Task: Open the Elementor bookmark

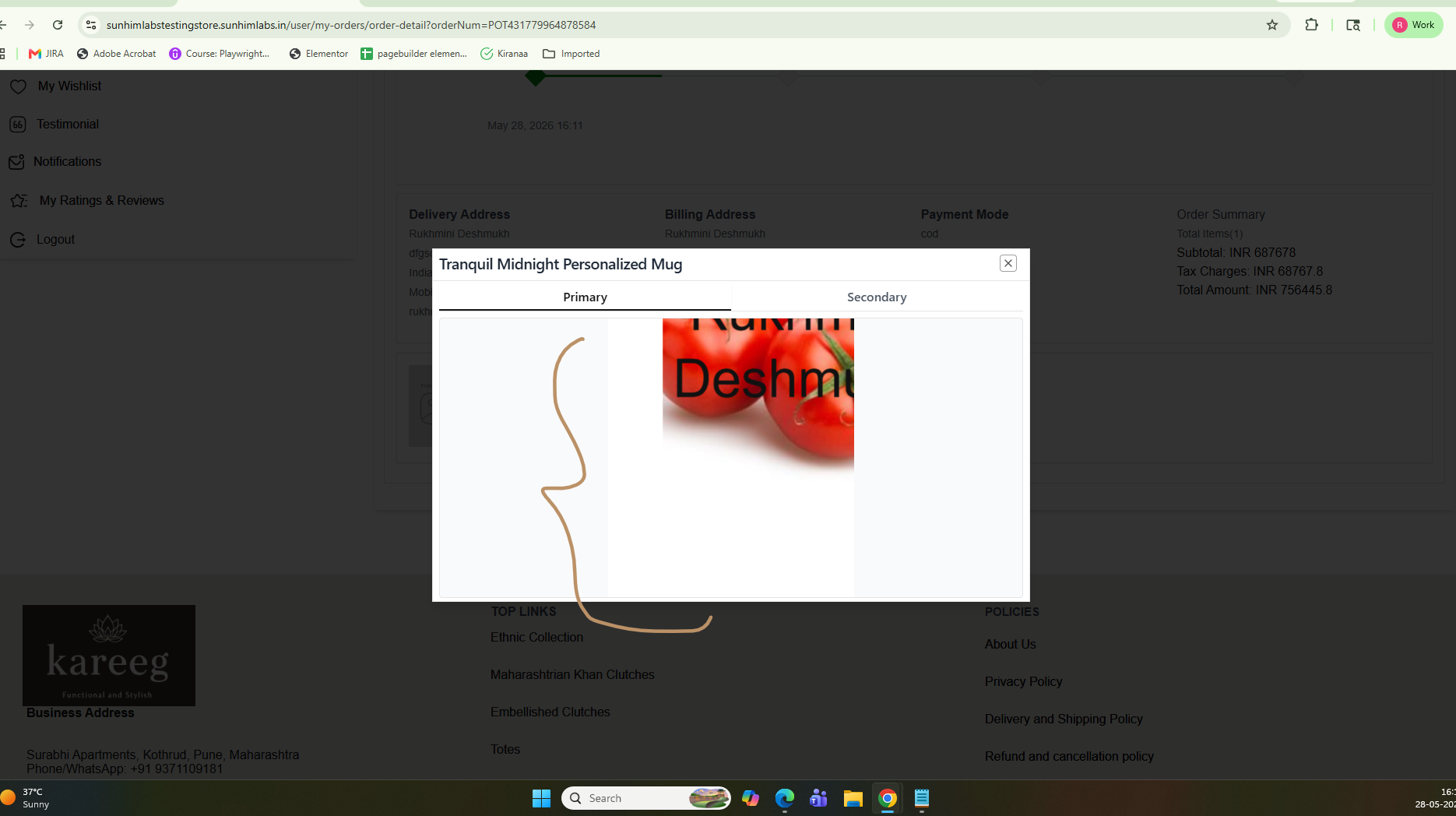Action: pyautogui.click(x=318, y=54)
